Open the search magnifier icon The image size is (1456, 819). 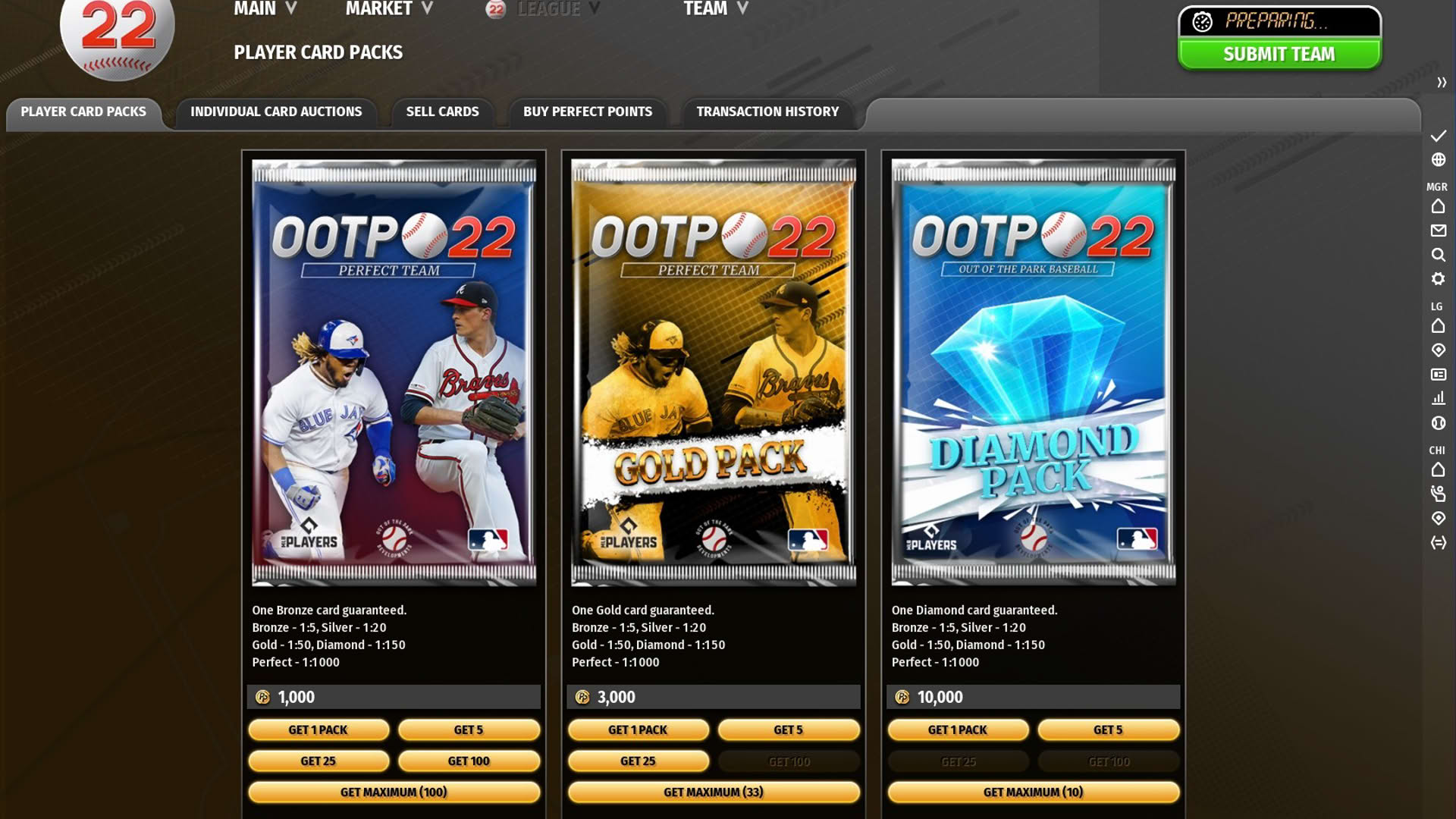click(1439, 255)
